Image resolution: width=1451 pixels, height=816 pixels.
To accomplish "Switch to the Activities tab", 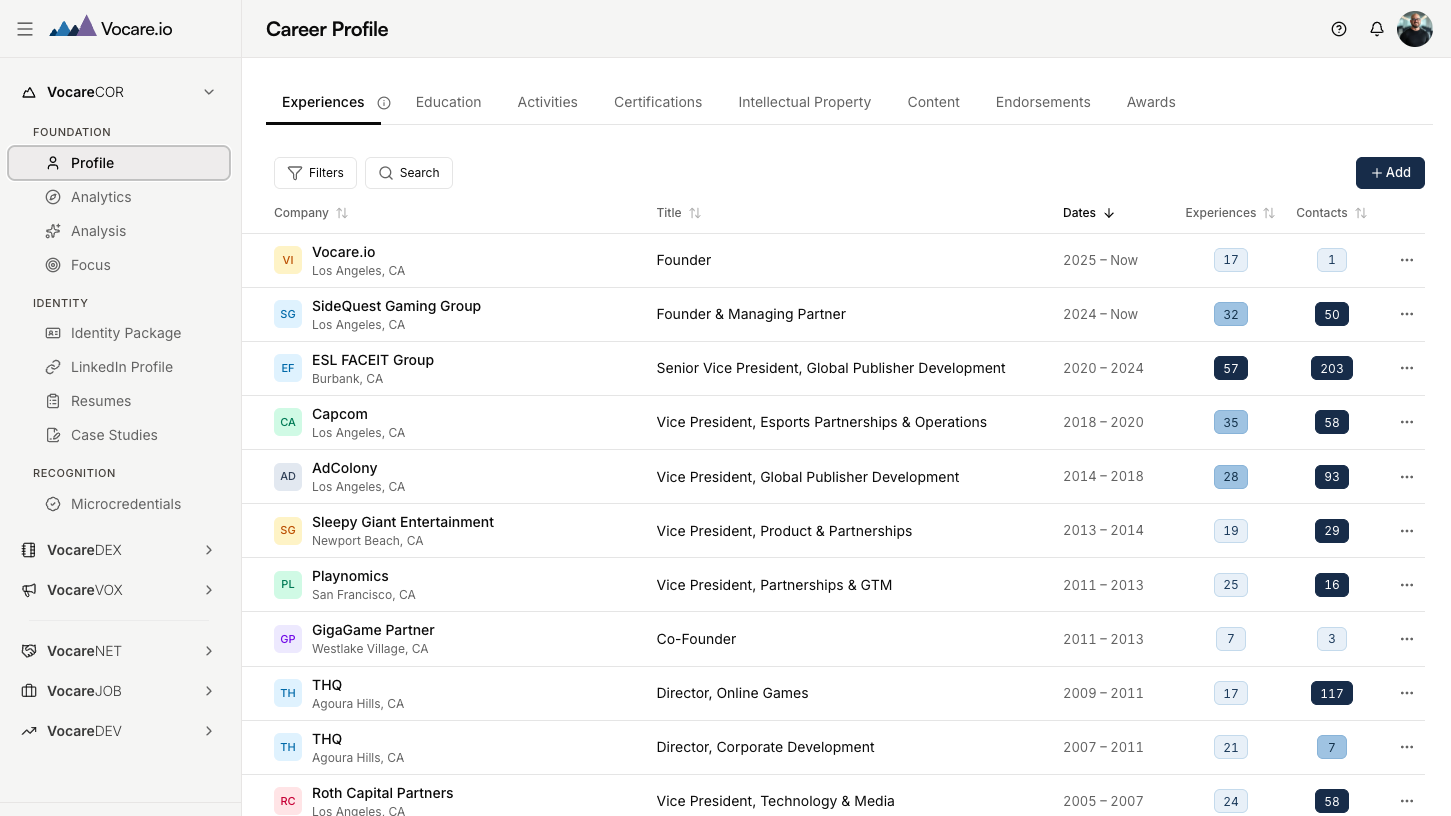I will 547,102.
